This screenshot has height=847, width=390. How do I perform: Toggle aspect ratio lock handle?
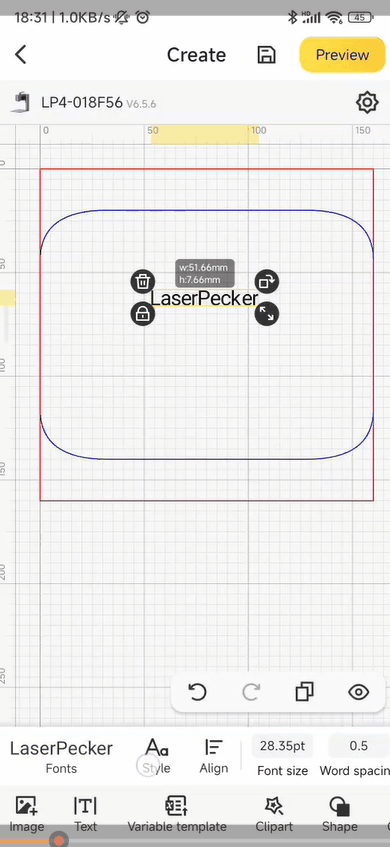point(143,314)
